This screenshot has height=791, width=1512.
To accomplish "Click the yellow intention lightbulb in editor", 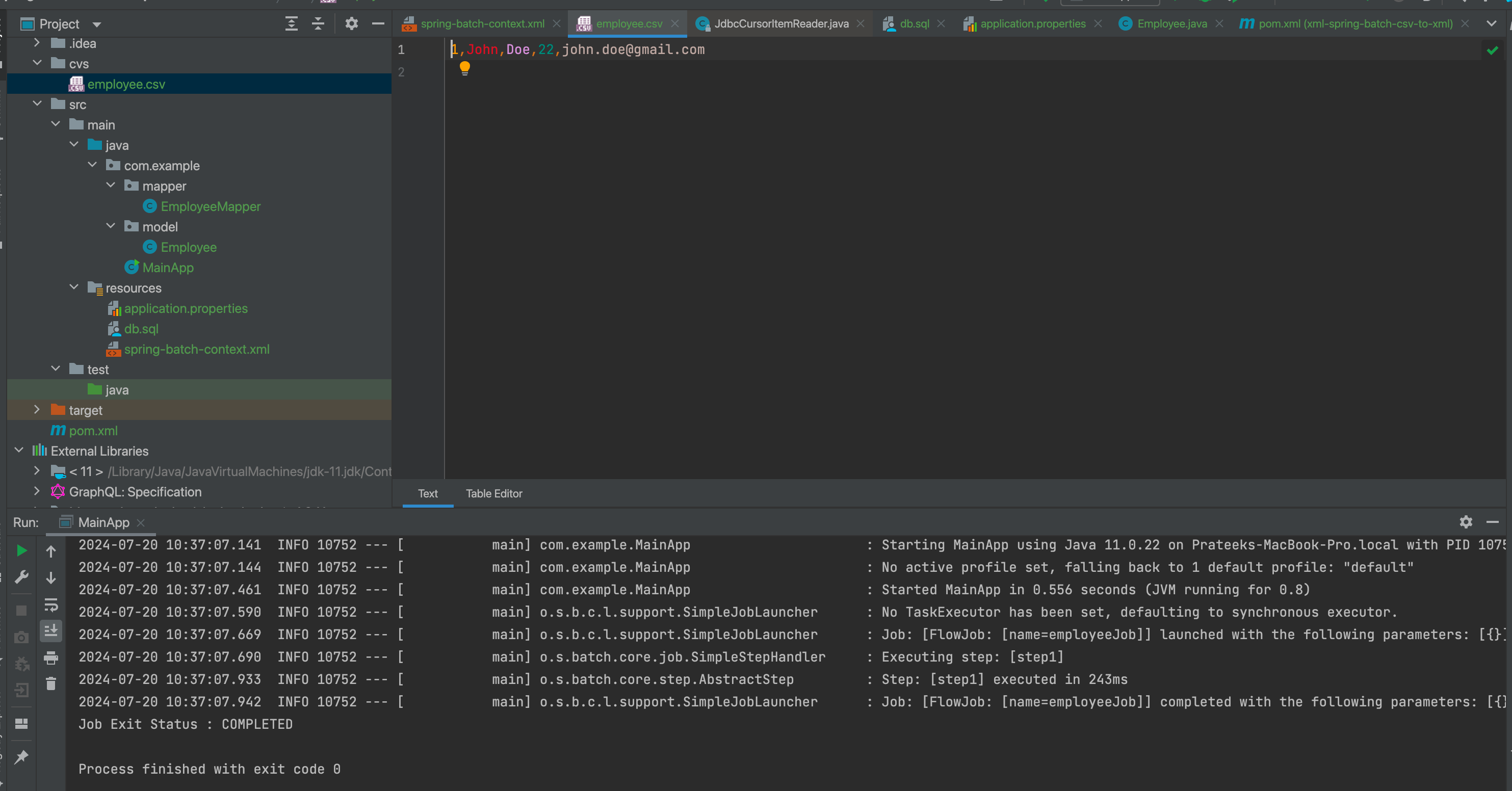I will [464, 68].
